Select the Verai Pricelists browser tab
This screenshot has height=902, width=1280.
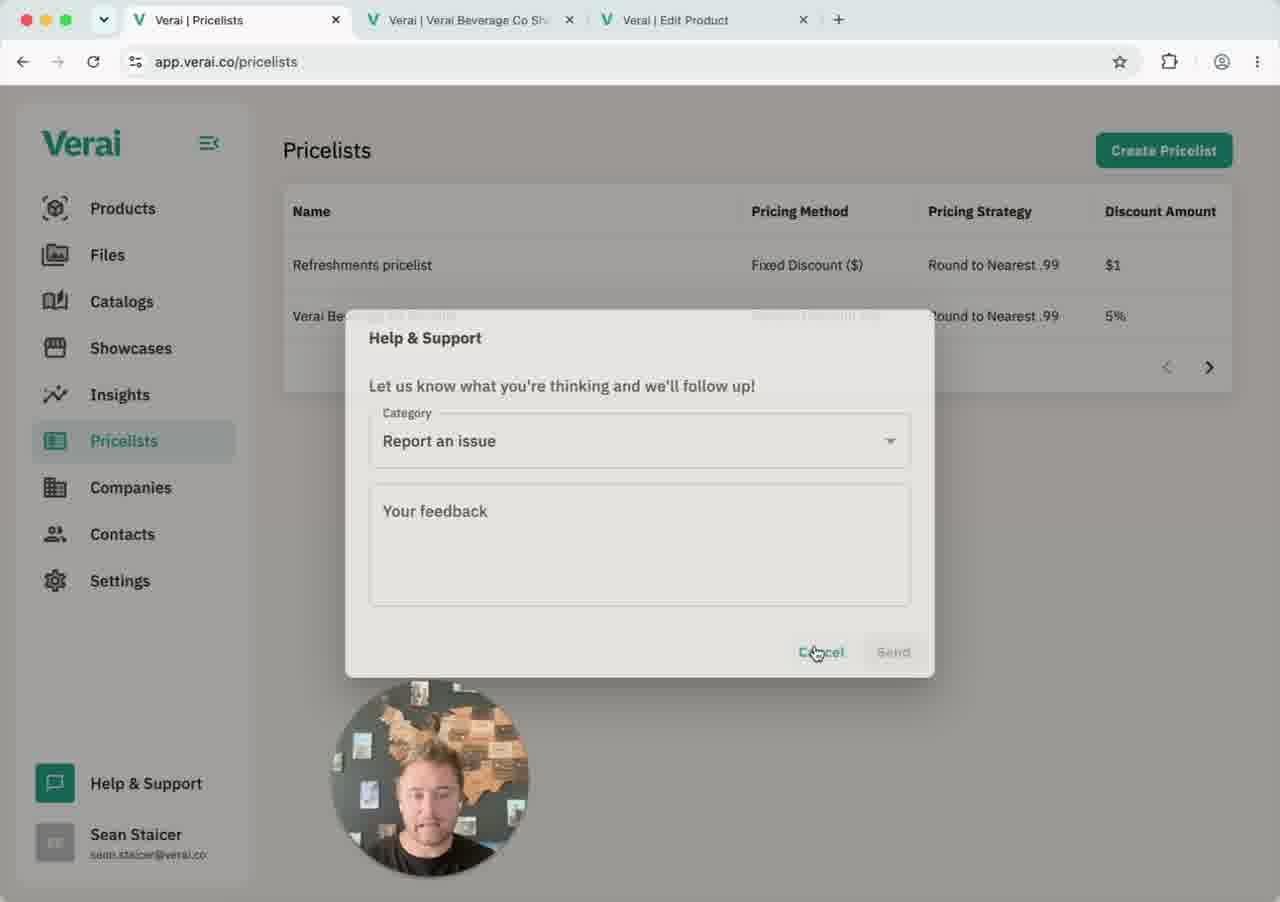pos(236,20)
